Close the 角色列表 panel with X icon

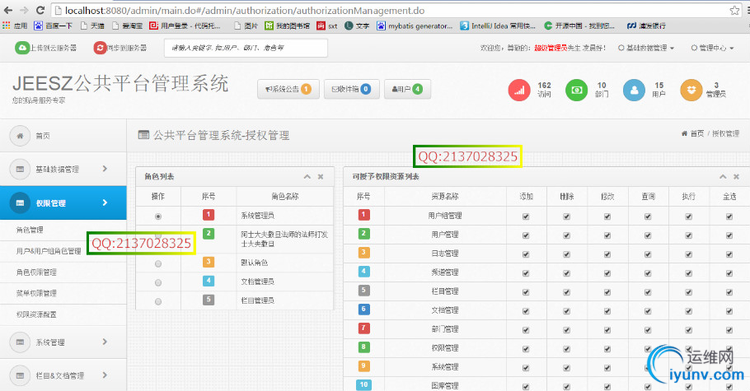tap(320, 177)
